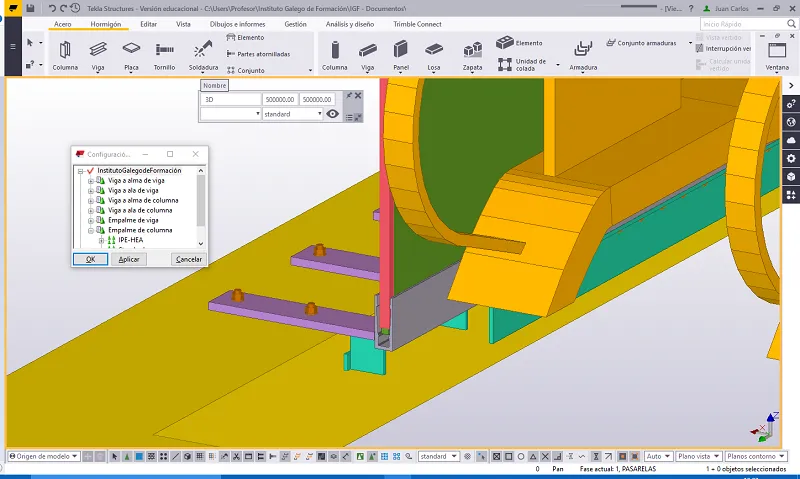Viewport: 800px width, 479px height.
Task: Toggle snap to centers circle switch
Action: pyautogui.click(x=520, y=456)
